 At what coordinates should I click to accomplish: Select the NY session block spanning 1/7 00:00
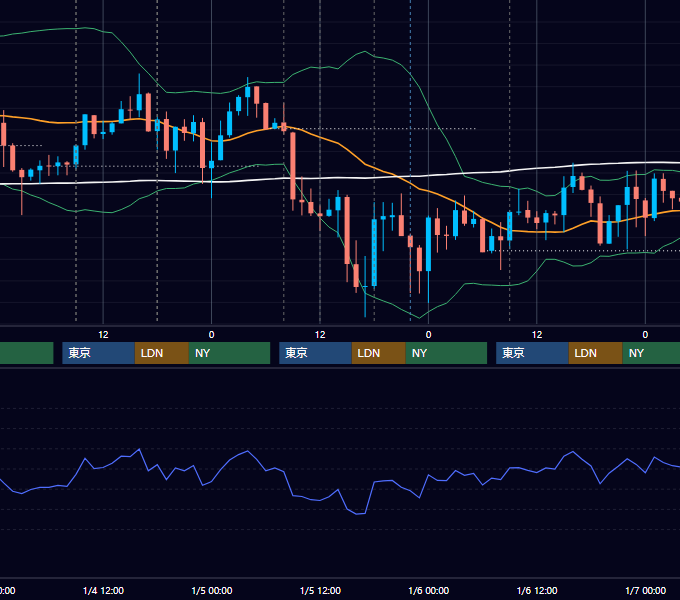651,353
